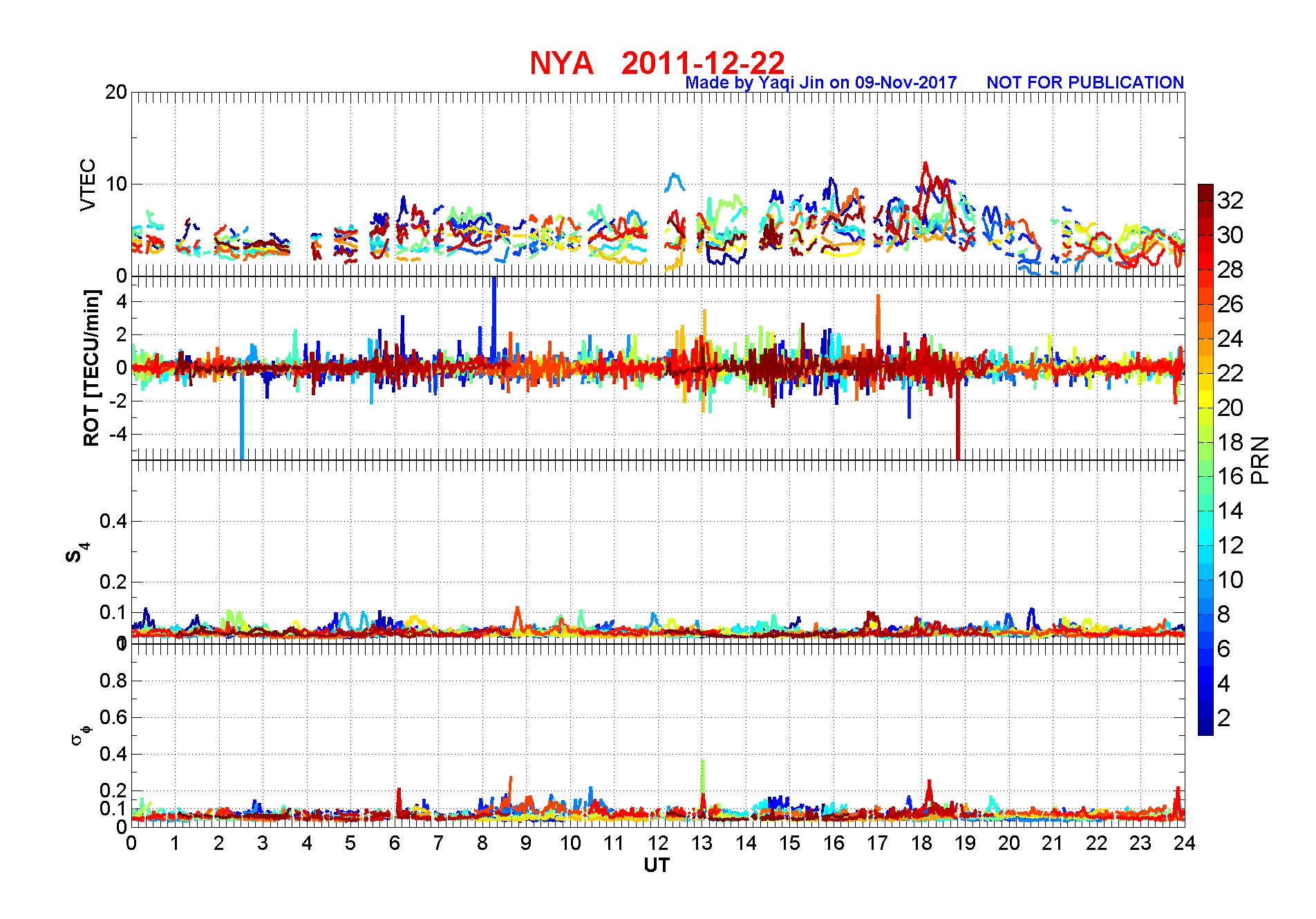Click the x-axis UT tick label '9'
Image resolution: width=1316 pixels, height=919 pixels.
(526, 843)
